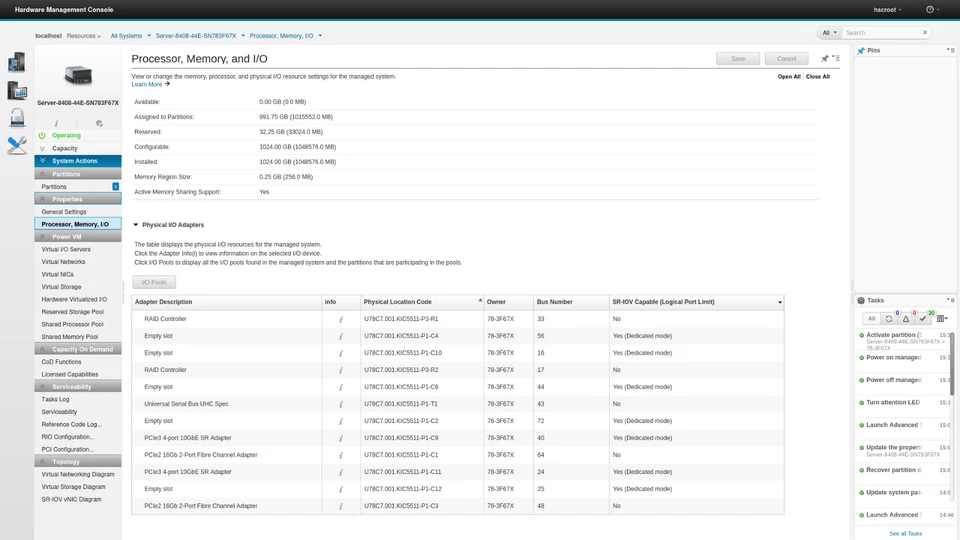This screenshot has width=960, height=540.
Task: Open HMC Management monitor icon in rail
Action: 17,91
